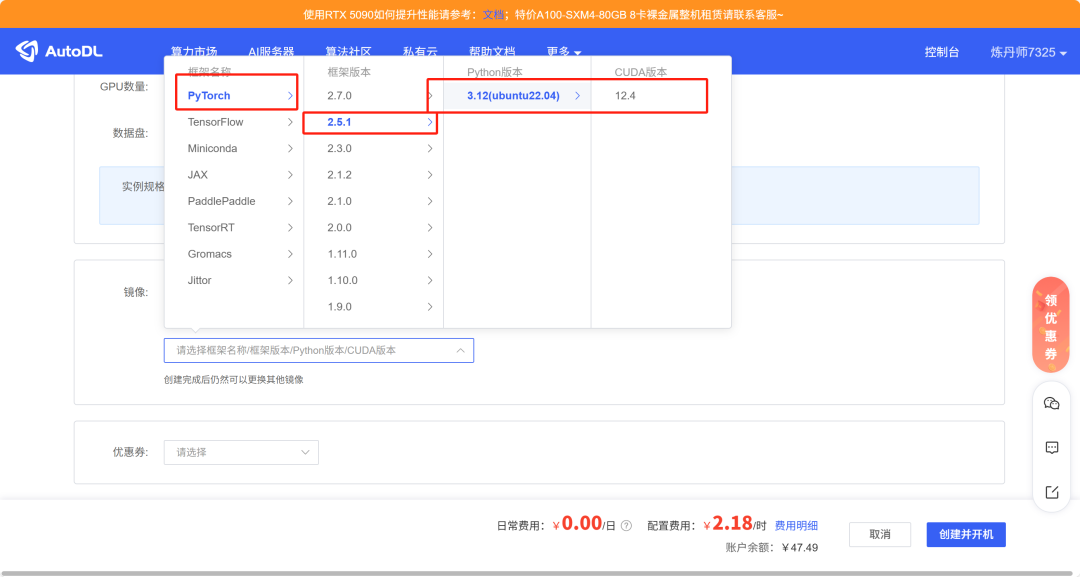
Task: Click the AutoDL logo icon
Action: point(26,51)
